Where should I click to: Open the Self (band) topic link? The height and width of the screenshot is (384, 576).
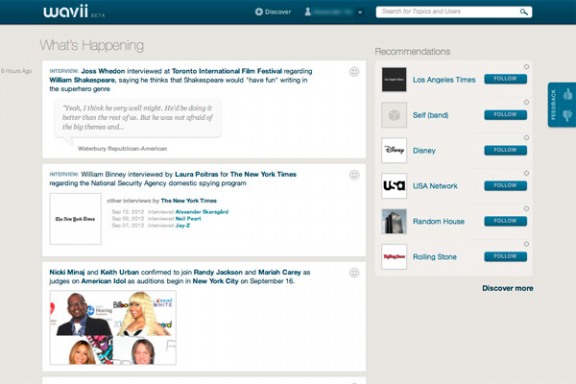[x=431, y=115]
